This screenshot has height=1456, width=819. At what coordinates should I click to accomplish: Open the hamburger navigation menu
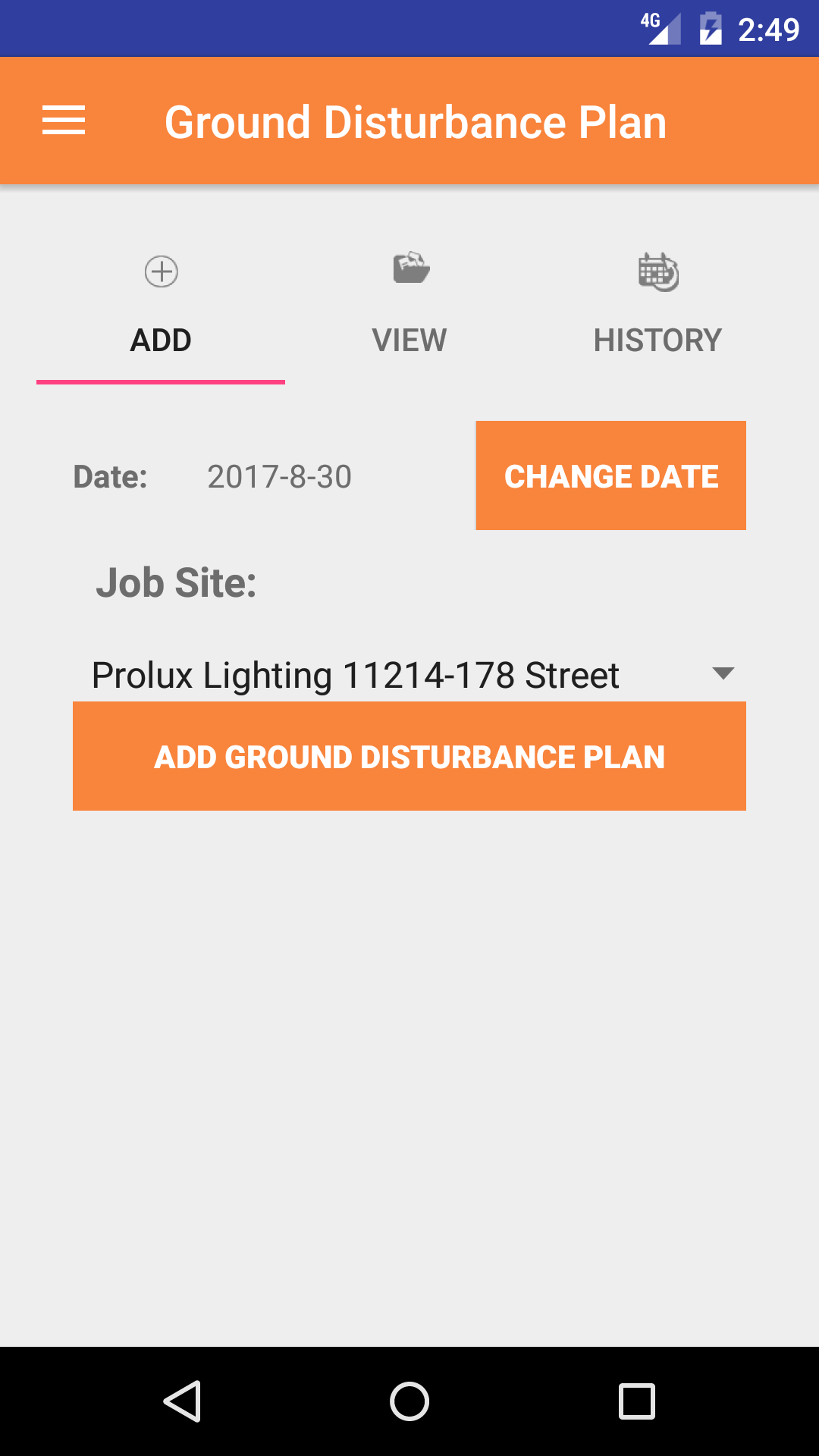(x=64, y=121)
